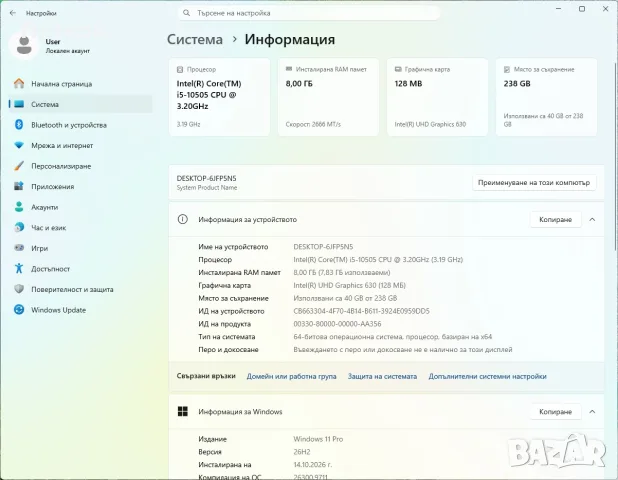This screenshot has width=618, height=480.
Task: Open Приложения settings page
Action: pyautogui.click(x=80, y=186)
